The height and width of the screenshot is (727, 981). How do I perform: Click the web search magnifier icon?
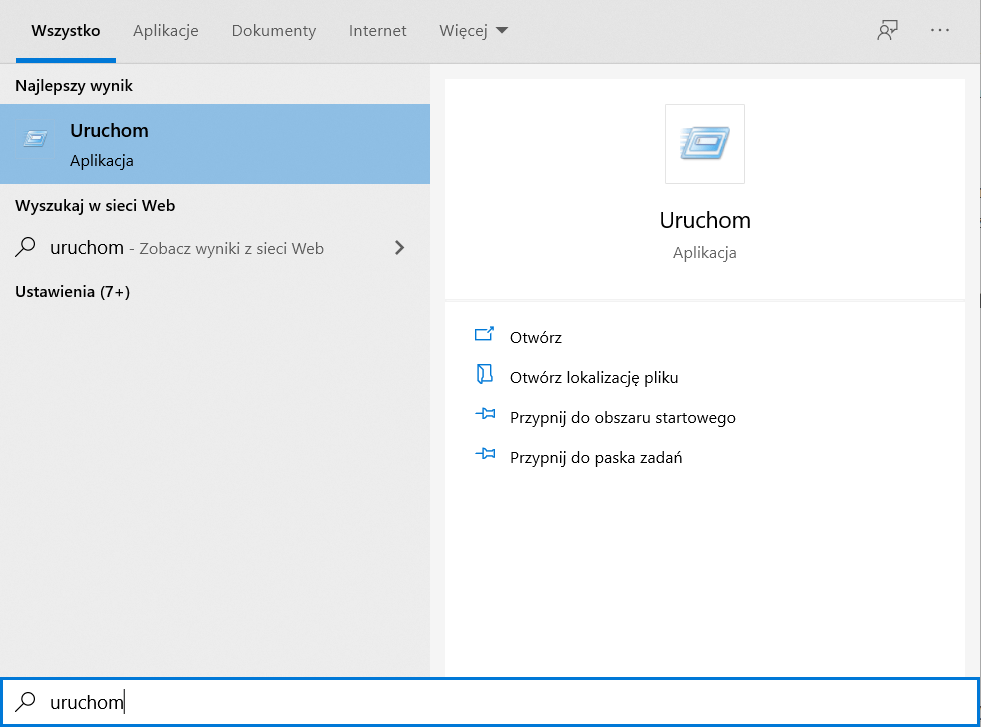pos(25,247)
